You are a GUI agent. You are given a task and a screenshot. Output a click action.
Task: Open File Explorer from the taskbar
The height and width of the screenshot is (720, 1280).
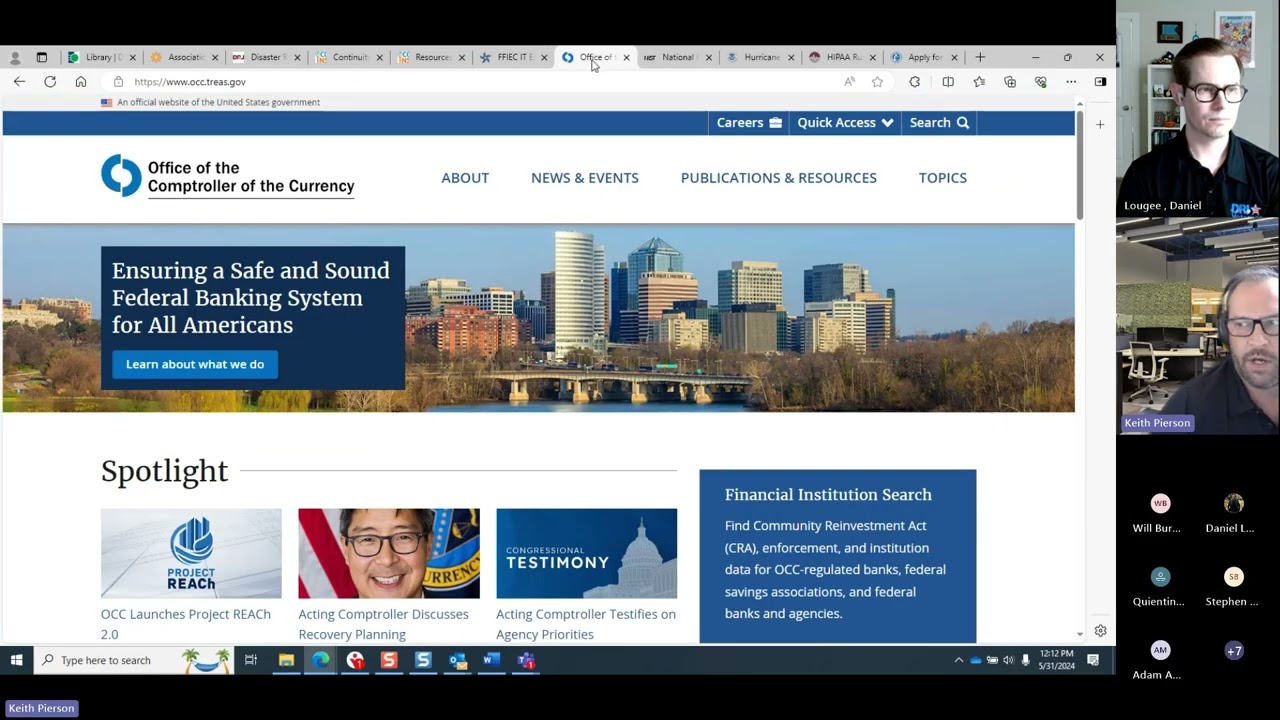point(286,660)
